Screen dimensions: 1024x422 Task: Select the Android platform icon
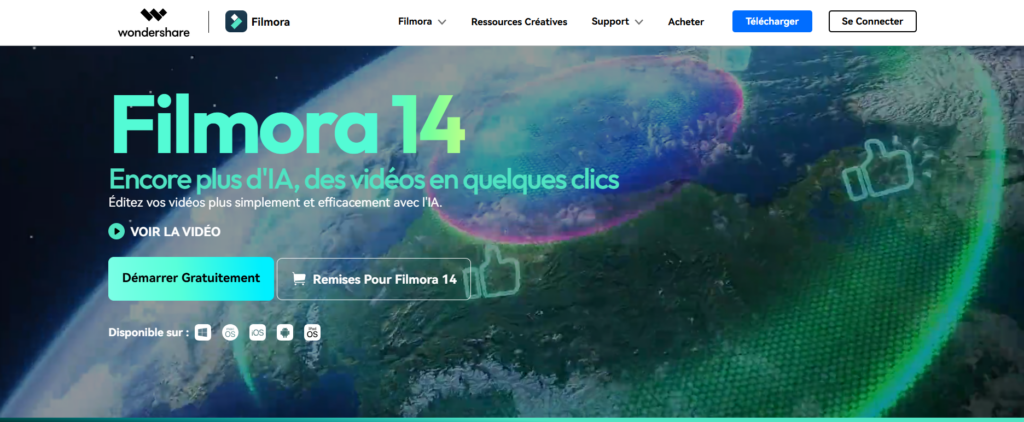(285, 332)
